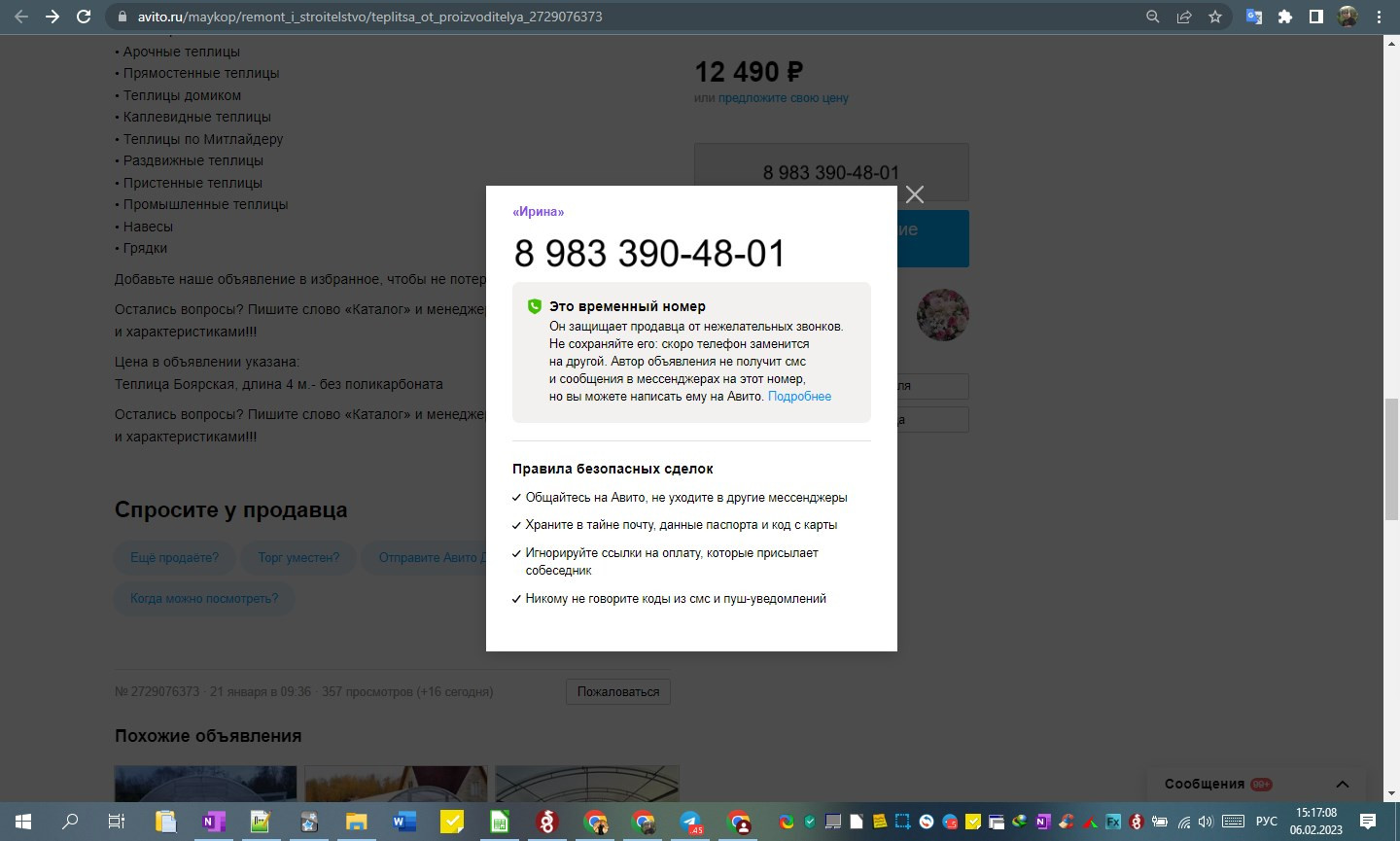Screen dimensions: 1400x841
Task: Open the seller's avatar image
Action: click(x=942, y=315)
